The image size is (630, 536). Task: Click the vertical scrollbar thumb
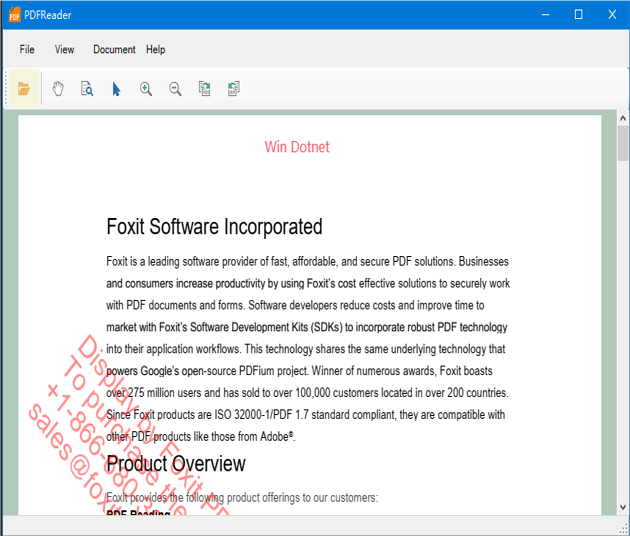[x=623, y=143]
